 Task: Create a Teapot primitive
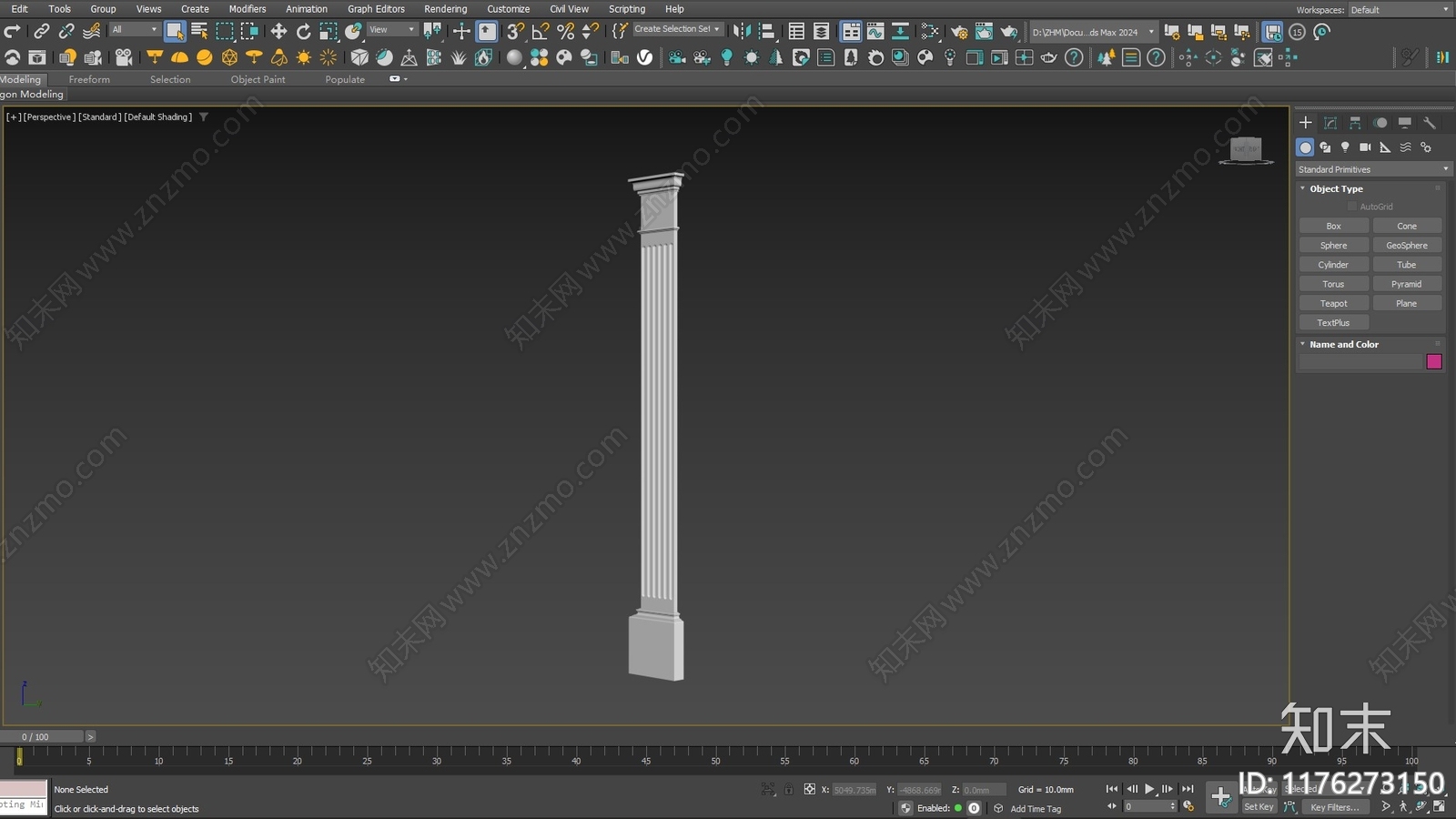[1333, 303]
